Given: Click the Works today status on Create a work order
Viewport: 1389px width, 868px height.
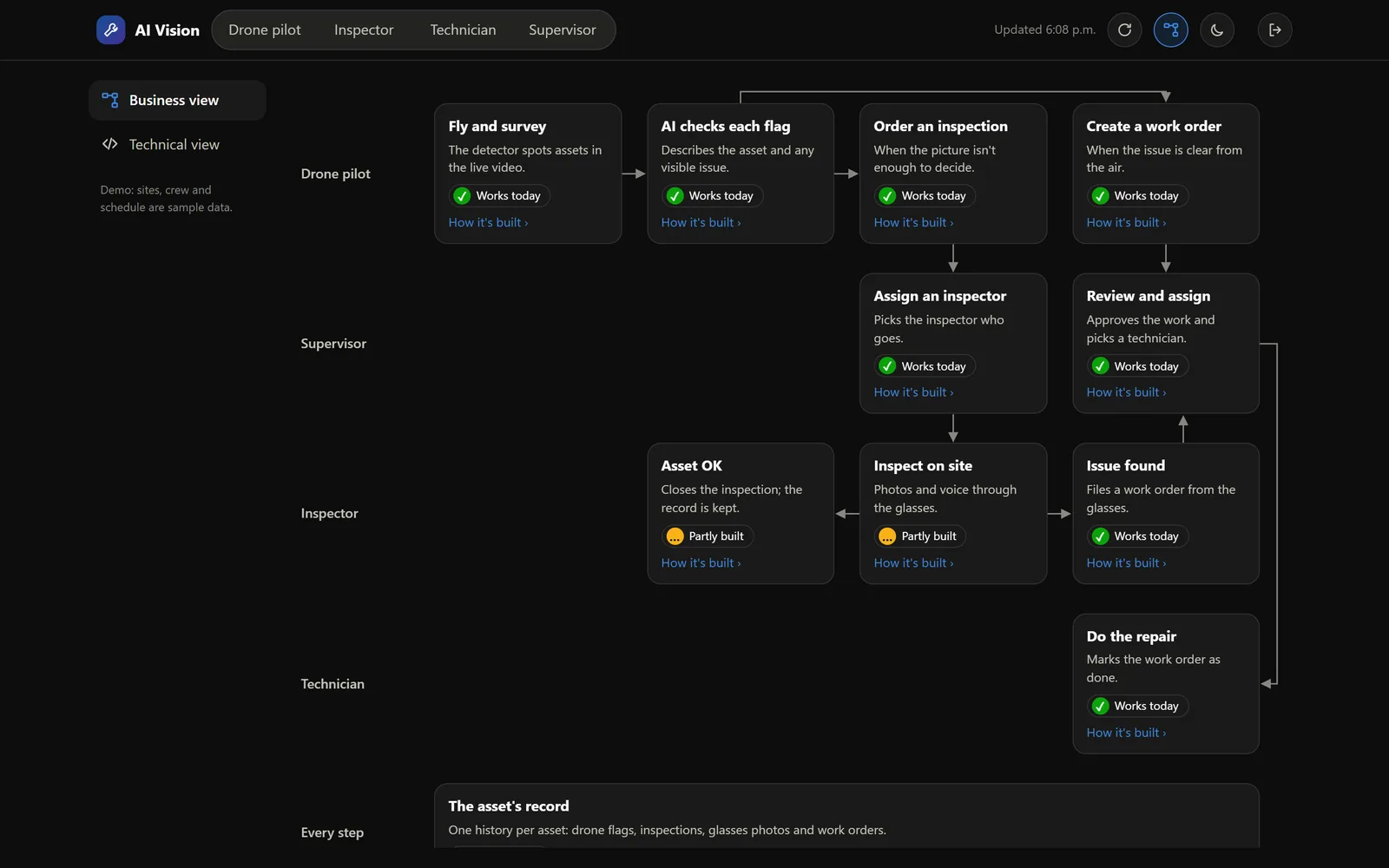Looking at the screenshot, I should tap(1137, 196).
